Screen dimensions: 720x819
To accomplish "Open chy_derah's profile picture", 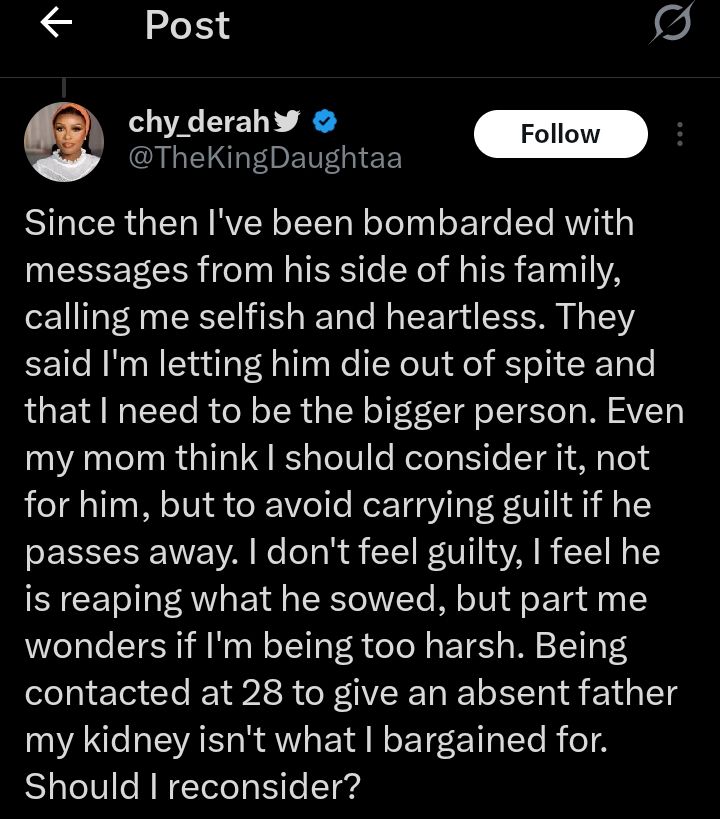I will tap(64, 141).
